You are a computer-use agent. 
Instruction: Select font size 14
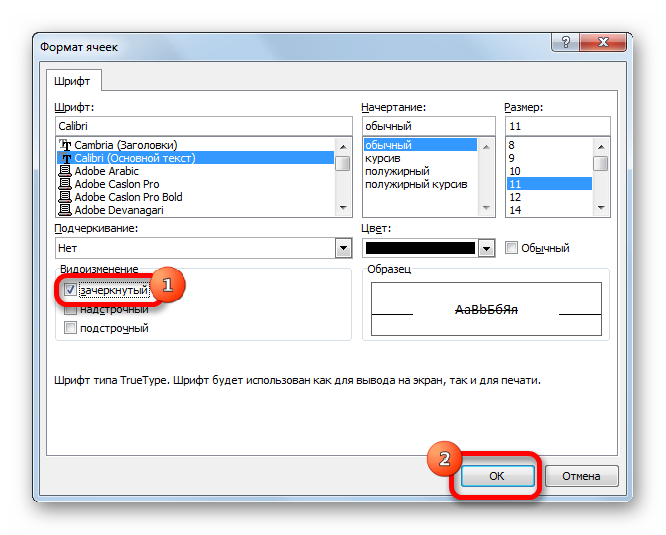tap(549, 210)
